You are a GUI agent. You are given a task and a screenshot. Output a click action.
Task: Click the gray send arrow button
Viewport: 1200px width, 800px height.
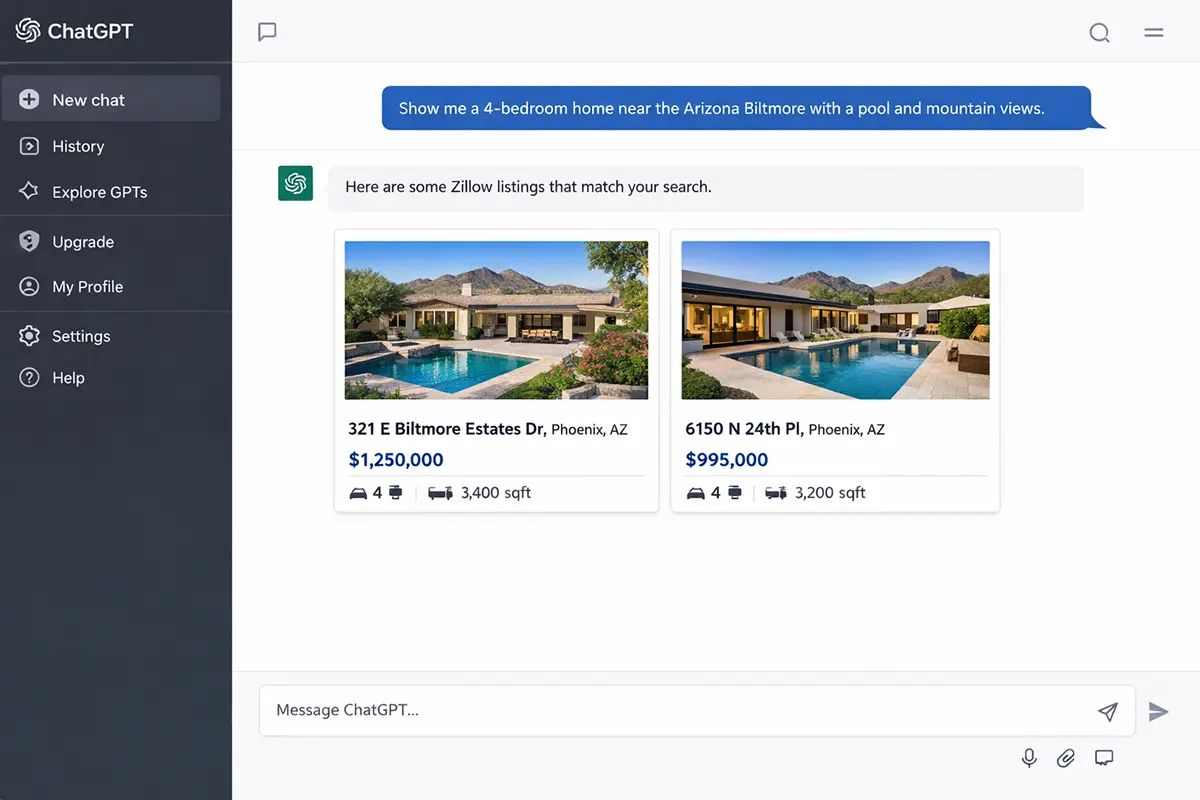(x=1158, y=711)
